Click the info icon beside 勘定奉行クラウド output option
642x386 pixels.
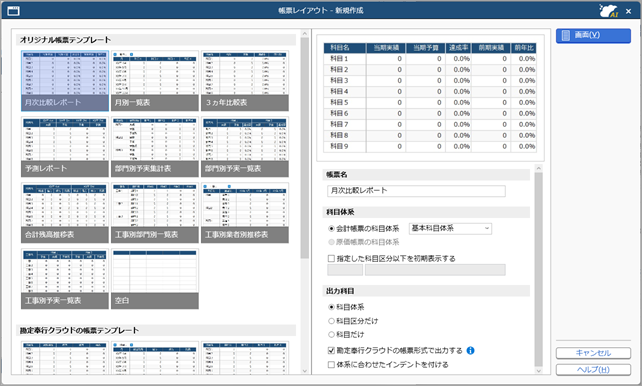tap(470, 350)
